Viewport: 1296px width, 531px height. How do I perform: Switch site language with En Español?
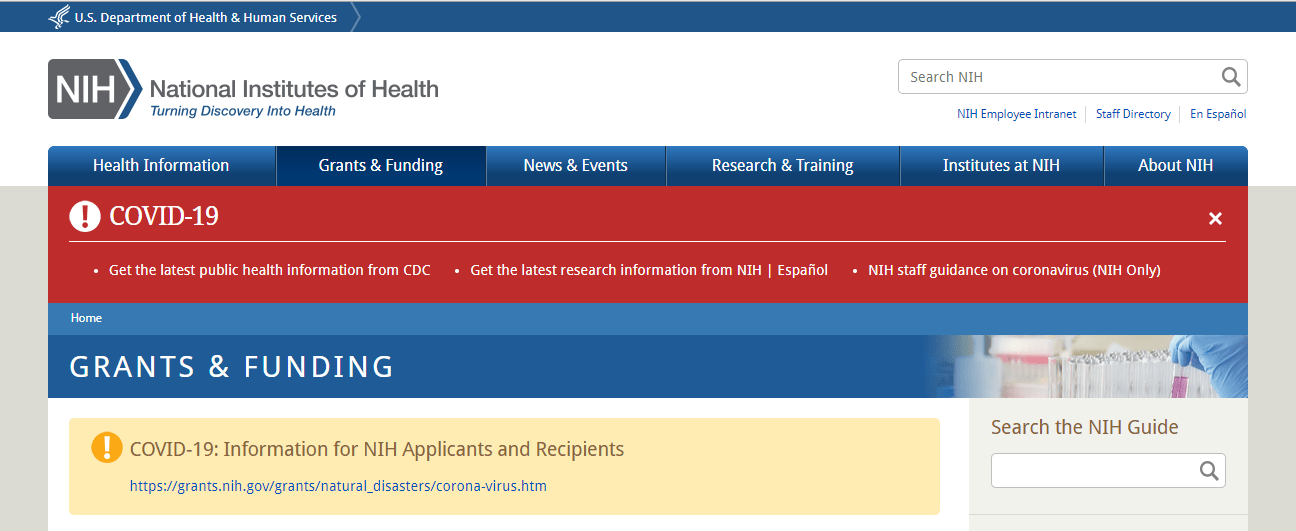(1218, 114)
